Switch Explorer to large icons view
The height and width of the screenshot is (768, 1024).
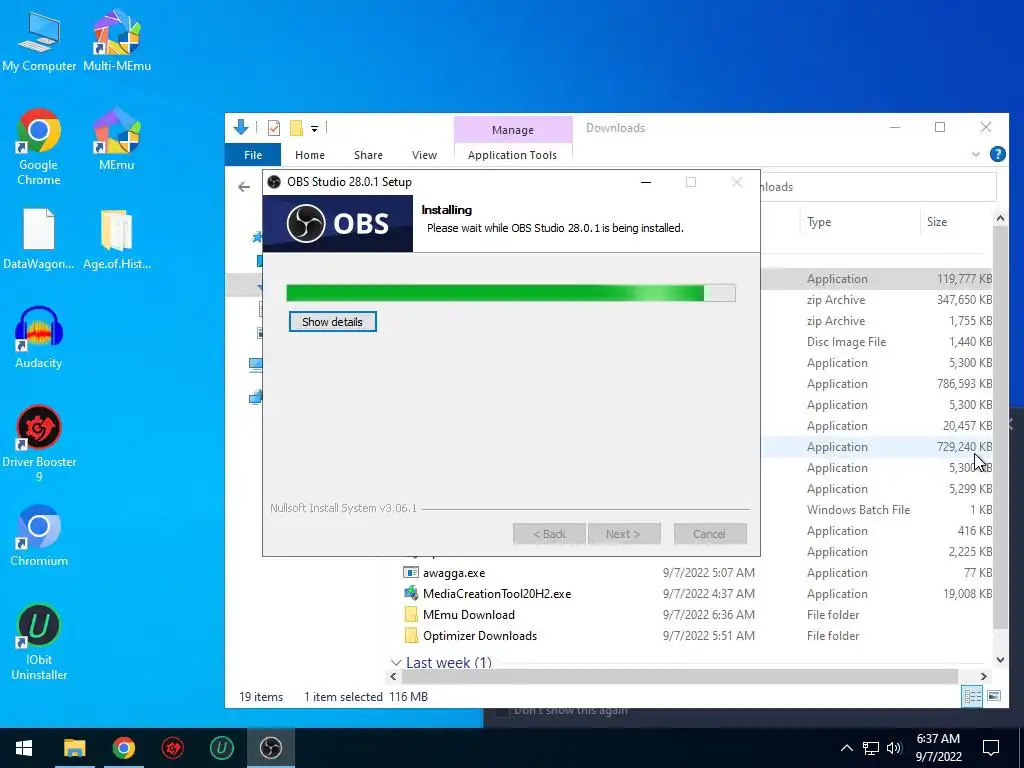click(x=994, y=696)
